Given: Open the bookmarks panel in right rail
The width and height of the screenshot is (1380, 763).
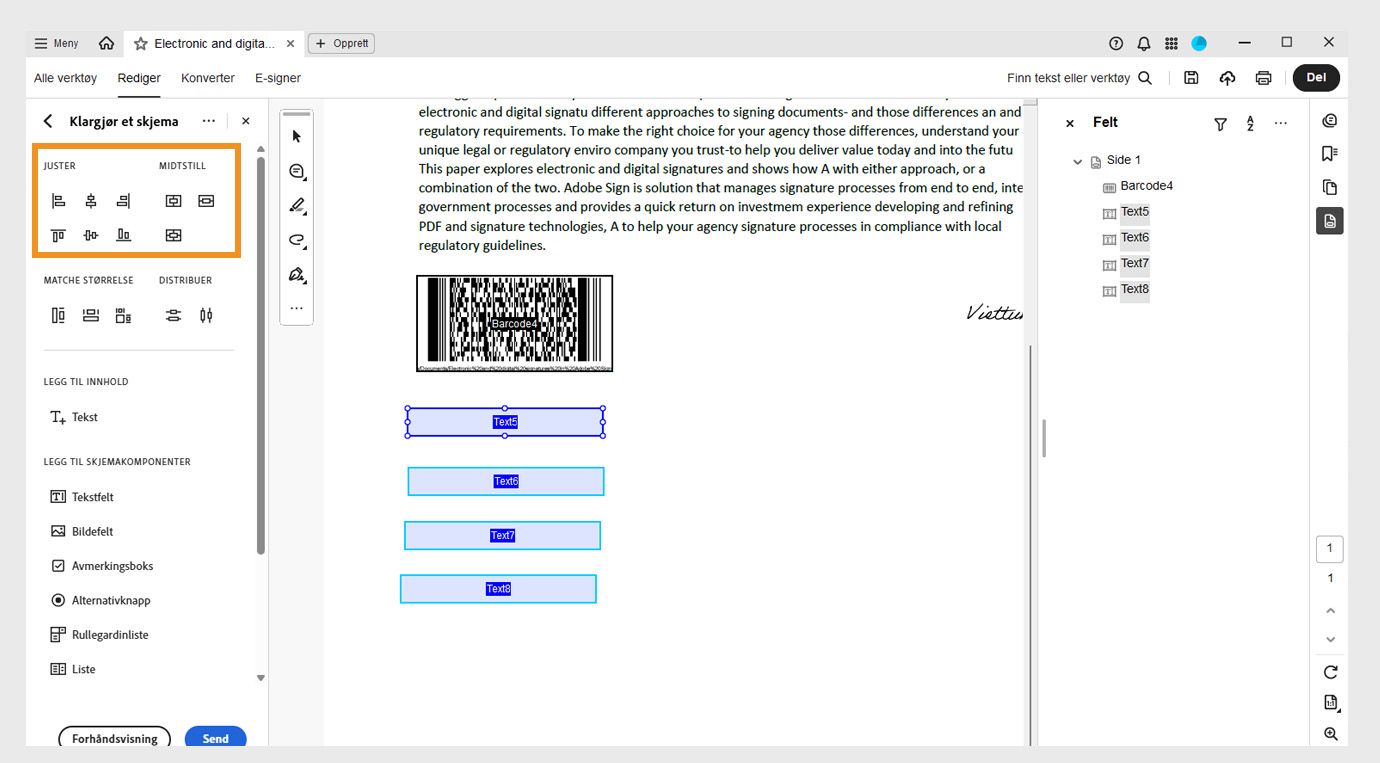Looking at the screenshot, I should (x=1329, y=153).
